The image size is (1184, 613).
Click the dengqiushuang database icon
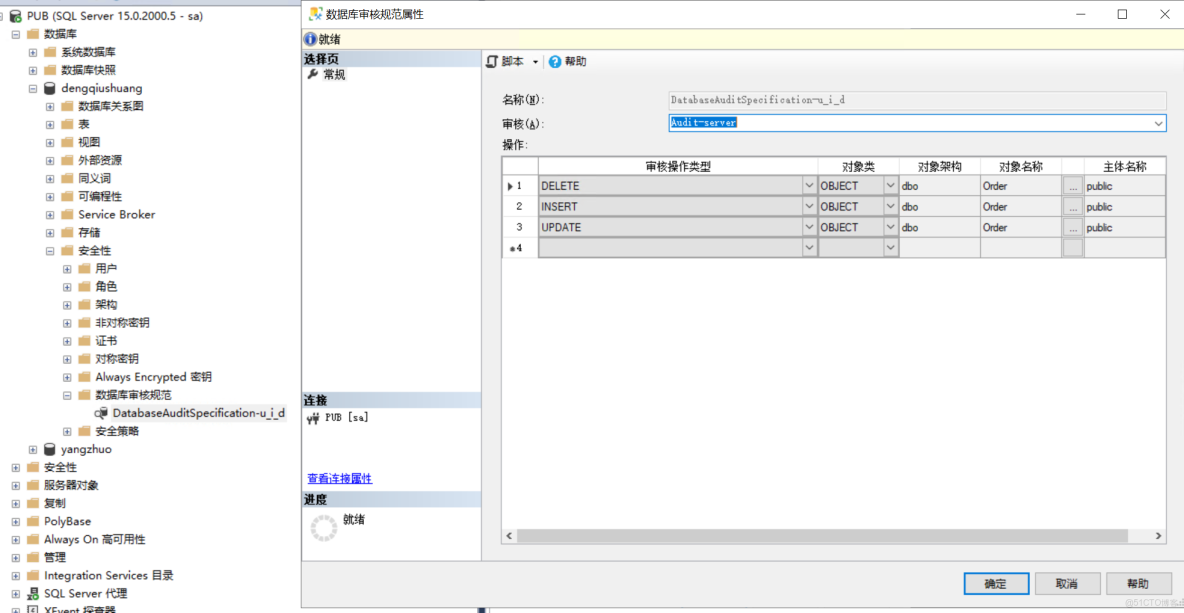pyautogui.click(x=50, y=88)
